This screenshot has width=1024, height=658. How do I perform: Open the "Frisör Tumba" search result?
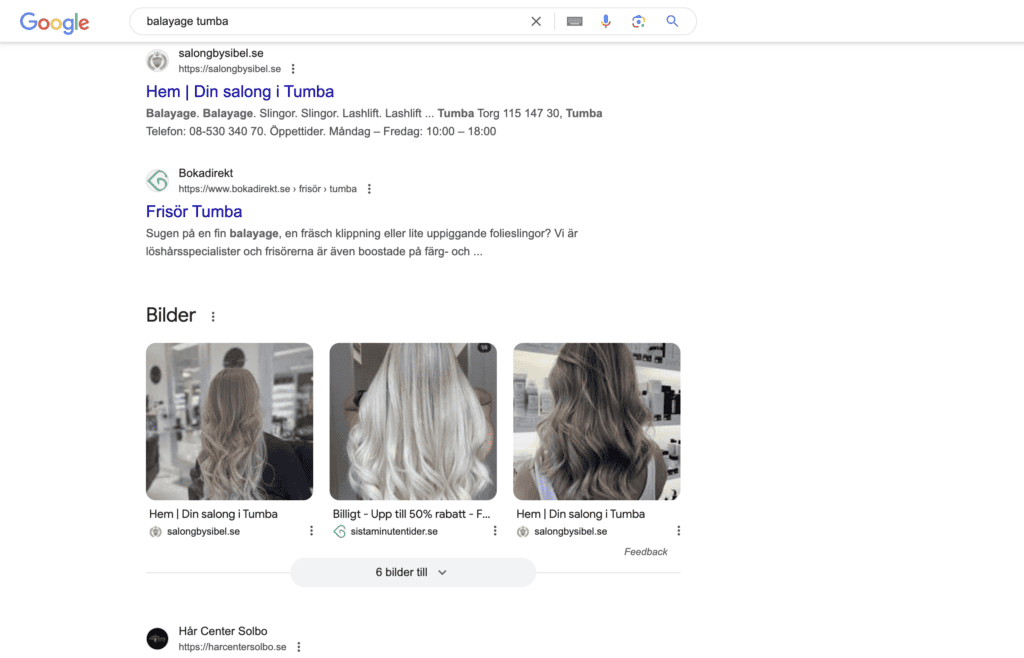[194, 212]
